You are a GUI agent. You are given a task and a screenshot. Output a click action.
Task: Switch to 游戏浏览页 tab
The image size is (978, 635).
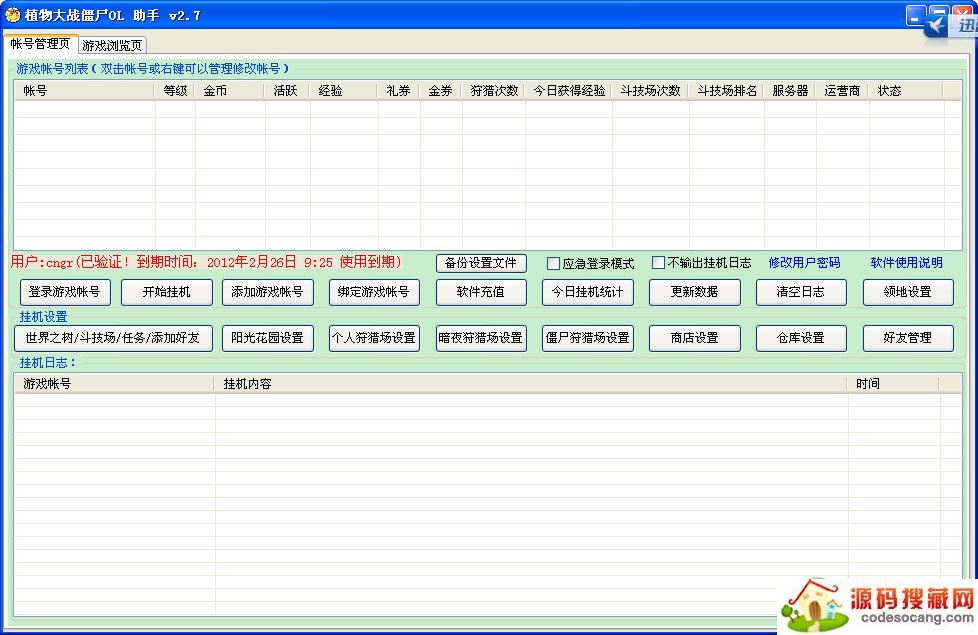coord(112,45)
